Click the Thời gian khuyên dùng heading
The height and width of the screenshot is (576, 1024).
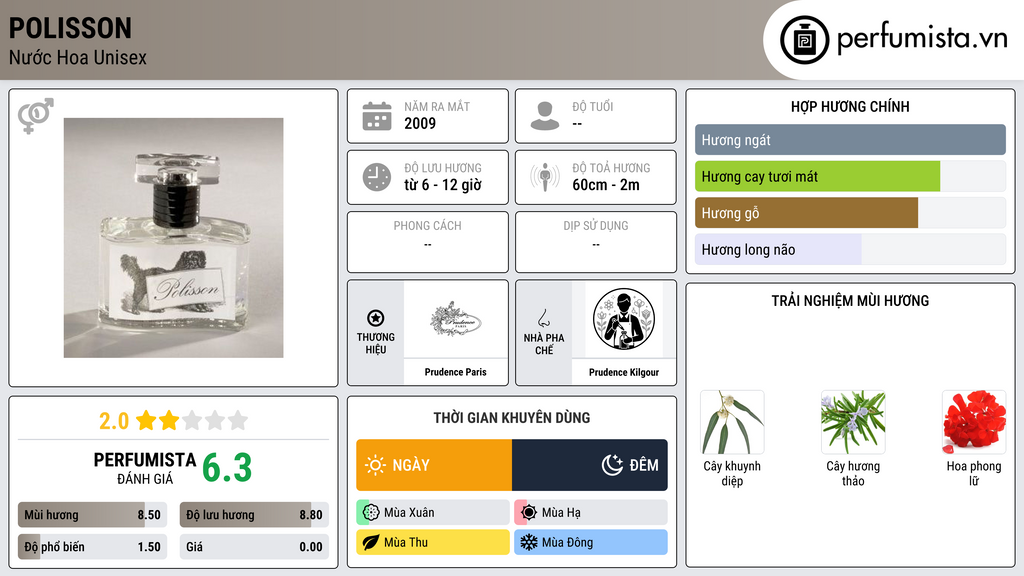pos(512,417)
